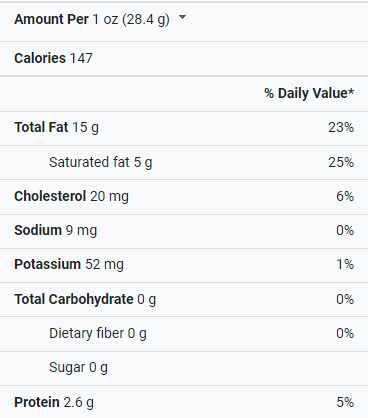Click the 0% sodium daily value
Image resolution: width=368 pixels, height=418 pixels.
pos(345,230)
